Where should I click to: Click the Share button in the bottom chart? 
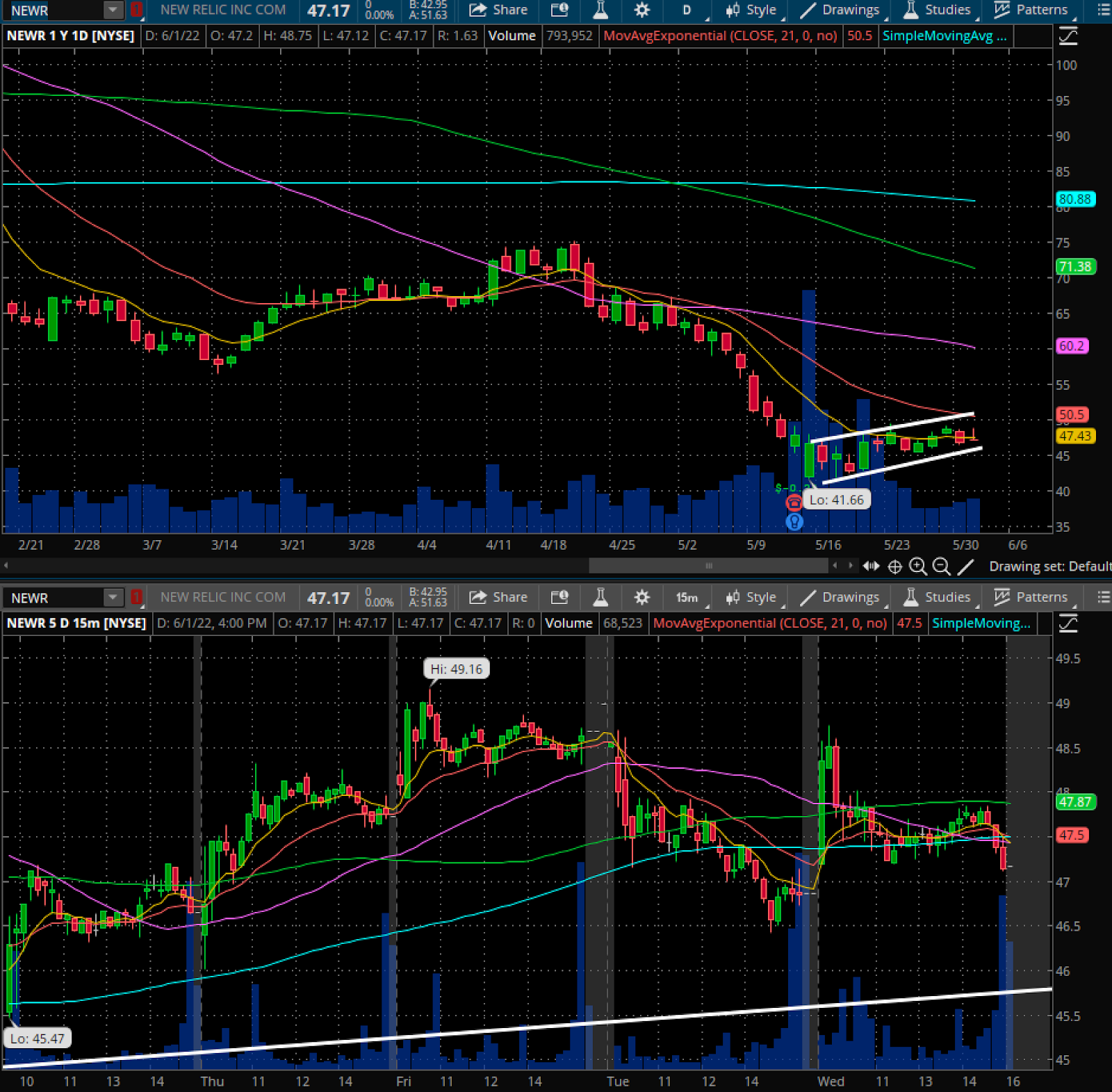point(498,597)
